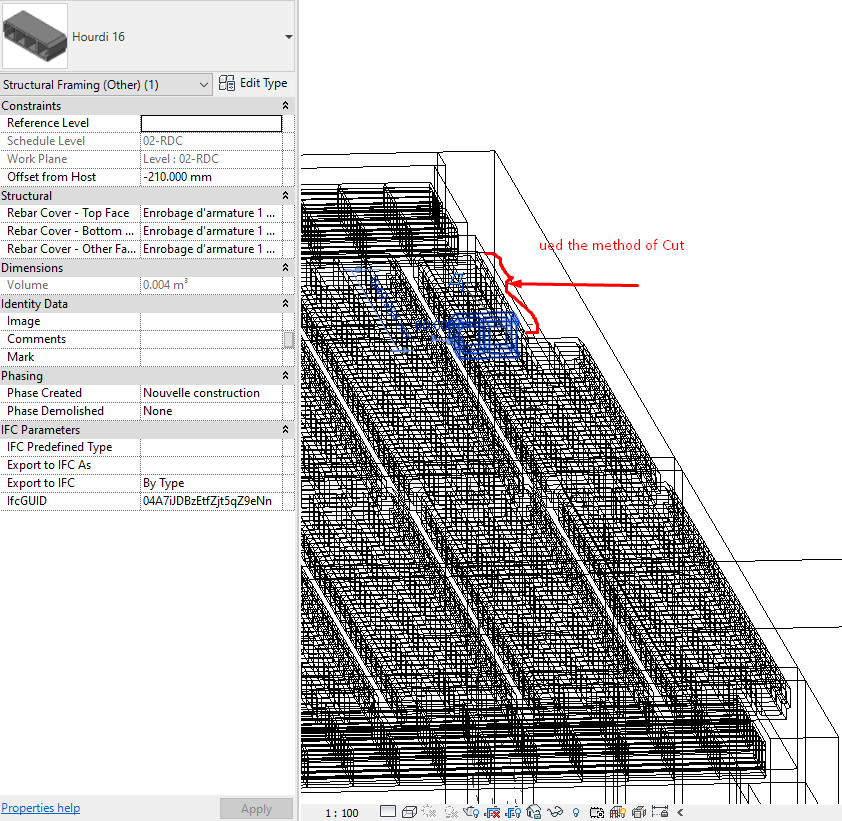Toggle the Show Analytical Model icon

pos(618,811)
